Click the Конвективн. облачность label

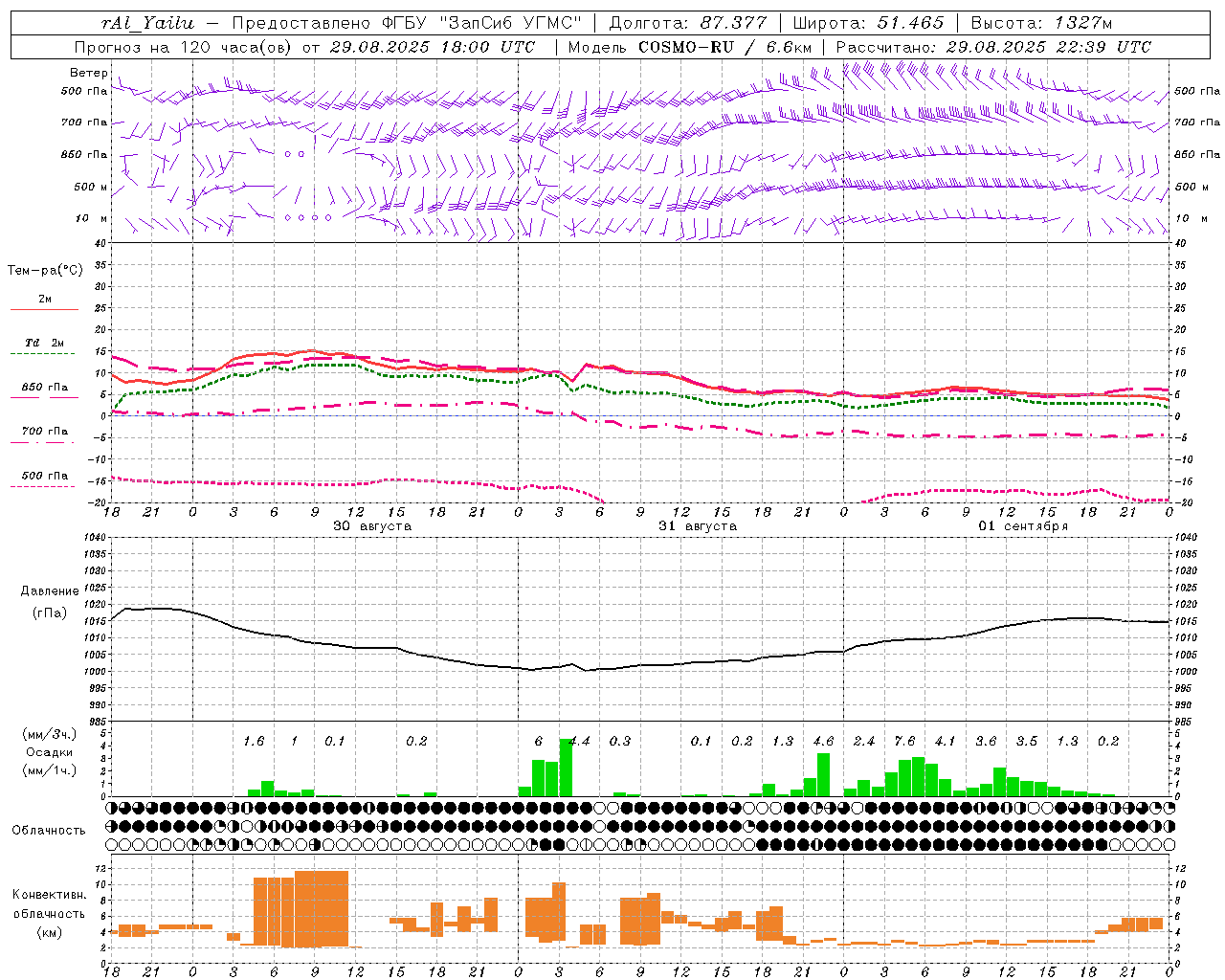pyautogui.click(x=49, y=904)
